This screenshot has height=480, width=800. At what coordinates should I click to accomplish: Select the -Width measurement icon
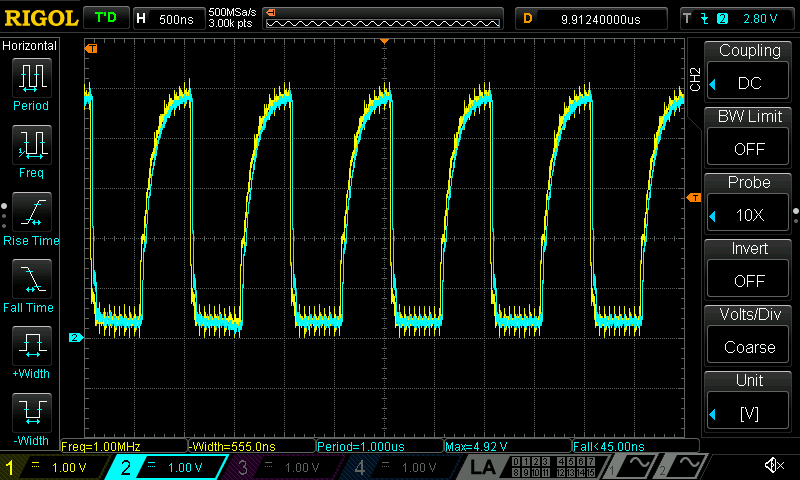point(32,413)
